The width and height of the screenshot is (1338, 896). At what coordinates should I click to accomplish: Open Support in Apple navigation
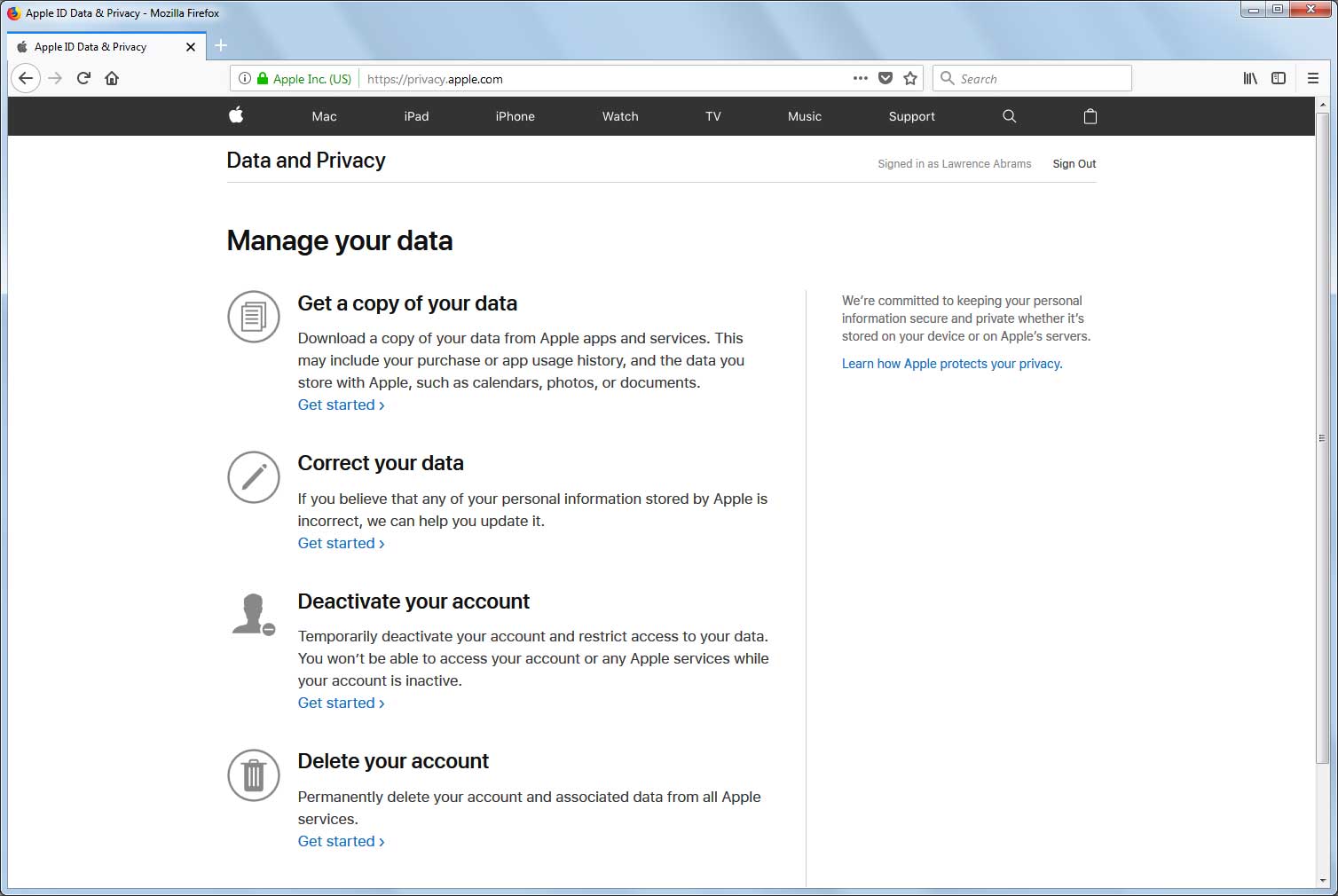click(x=912, y=116)
